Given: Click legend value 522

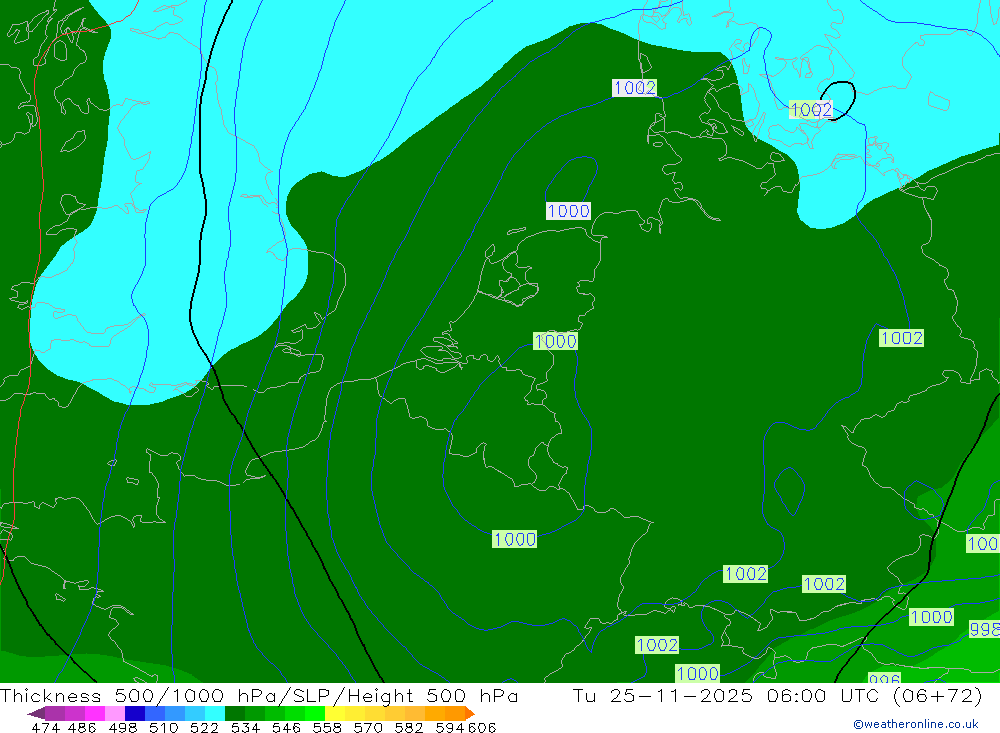Looking at the screenshot, I should pyautogui.click(x=204, y=727).
